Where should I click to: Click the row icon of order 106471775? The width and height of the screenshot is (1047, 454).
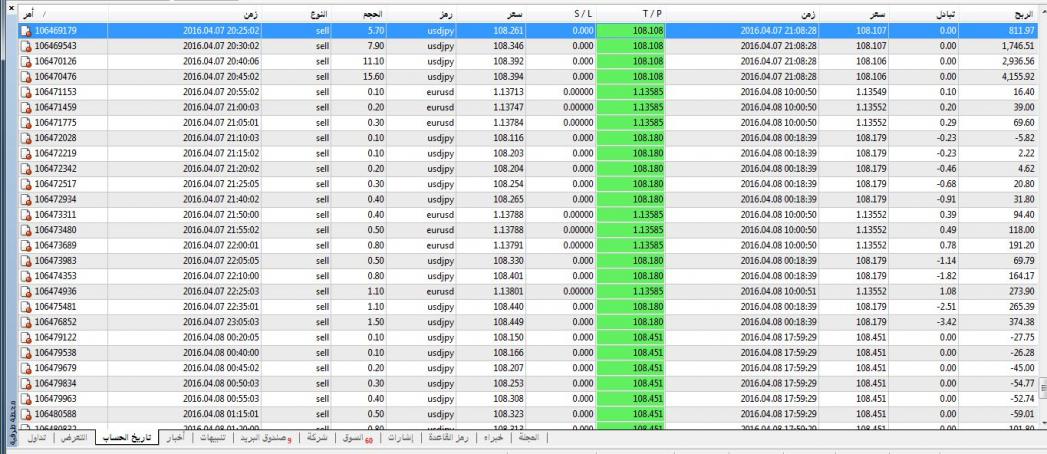pyautogui.click(x=26, y=123)
